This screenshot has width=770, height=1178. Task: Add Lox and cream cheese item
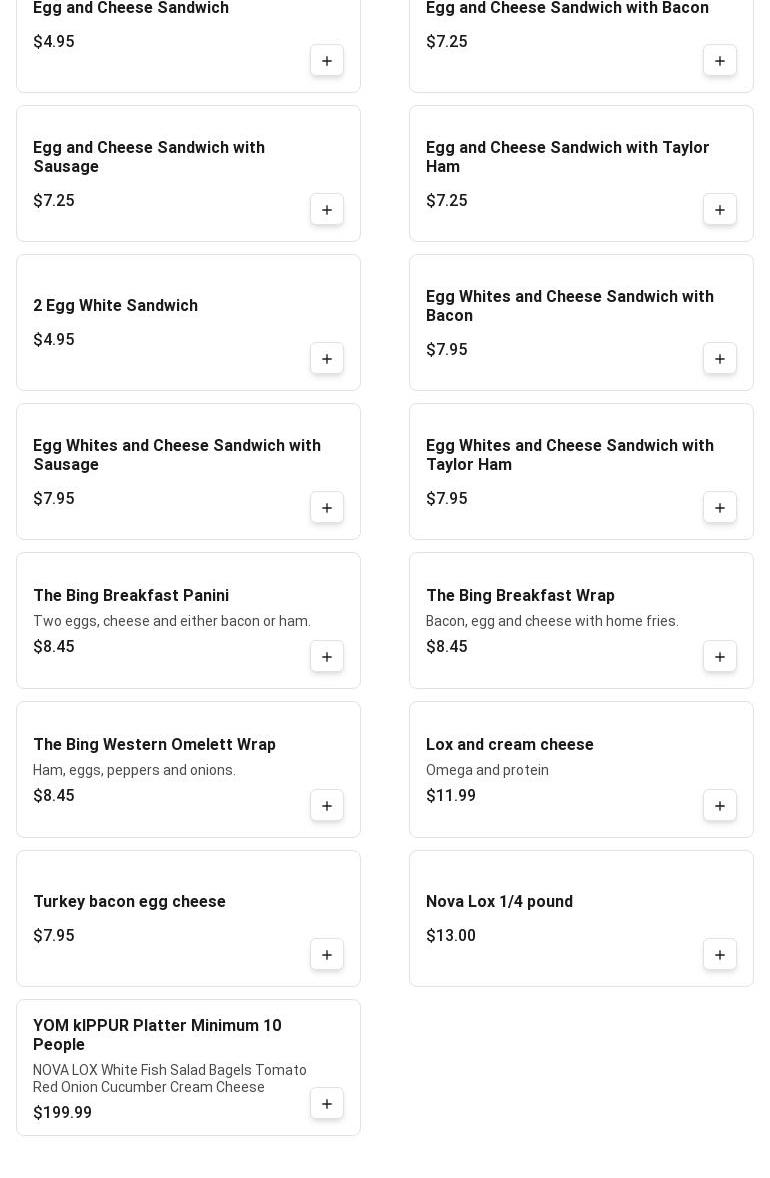pyautogui.click(x=720, y=806)
